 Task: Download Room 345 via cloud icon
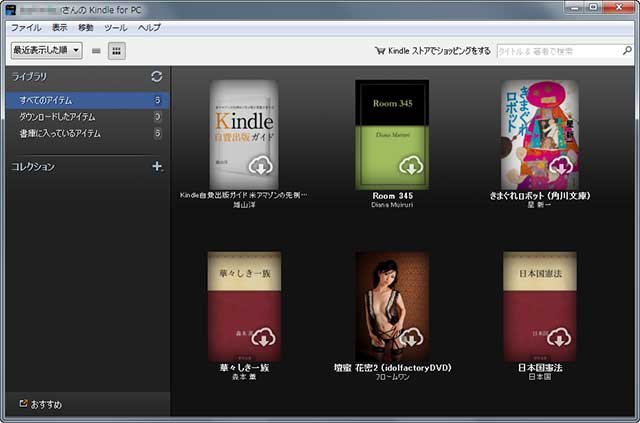tap(411, 166)
